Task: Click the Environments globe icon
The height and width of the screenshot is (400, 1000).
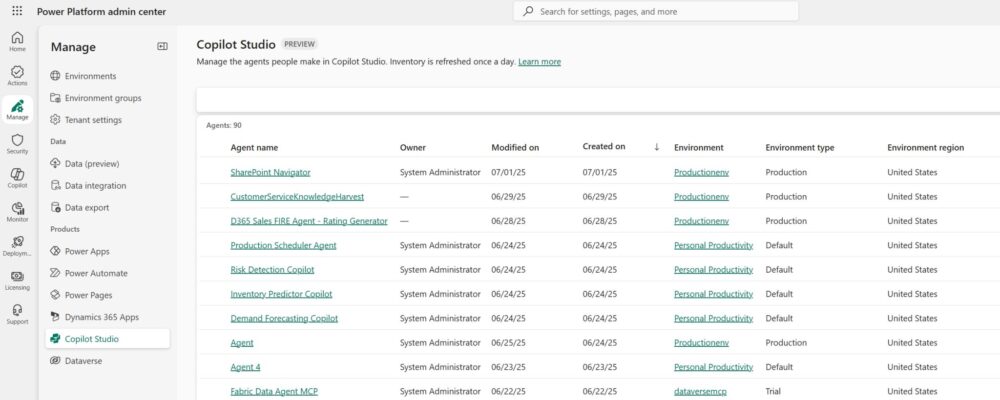Action: coord(55,76)
